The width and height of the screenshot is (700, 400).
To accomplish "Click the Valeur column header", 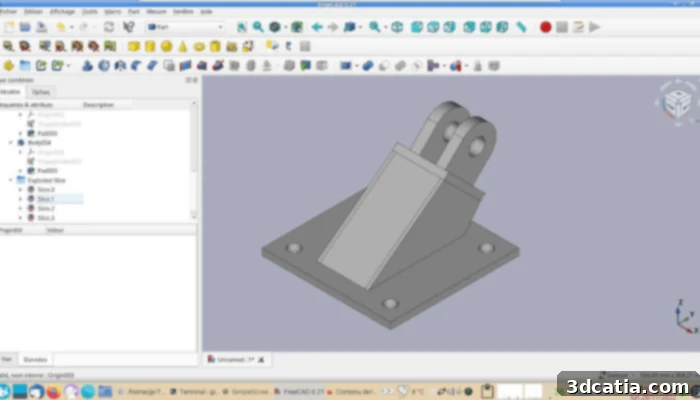I will tap(55, 230).
